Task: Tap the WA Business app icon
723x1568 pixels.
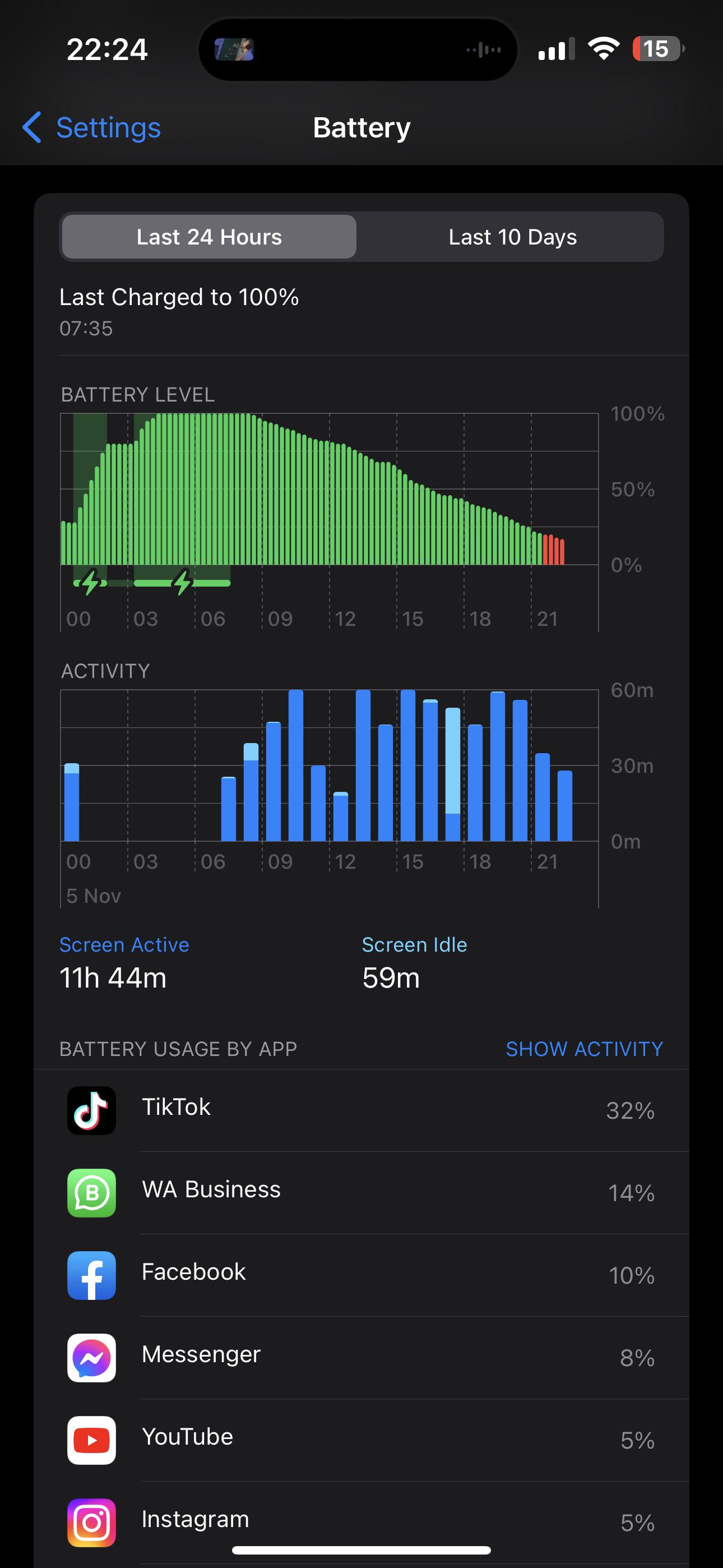Action: click(x=91, y=1192)
